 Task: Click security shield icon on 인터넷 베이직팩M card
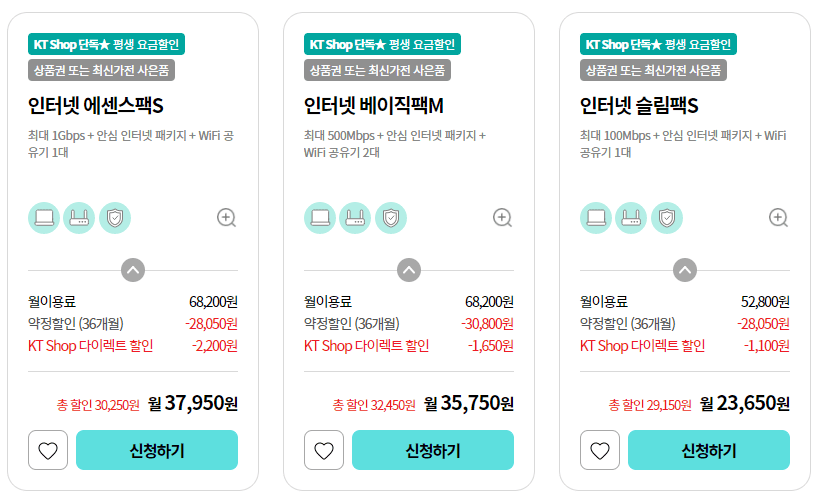[391, 218]
